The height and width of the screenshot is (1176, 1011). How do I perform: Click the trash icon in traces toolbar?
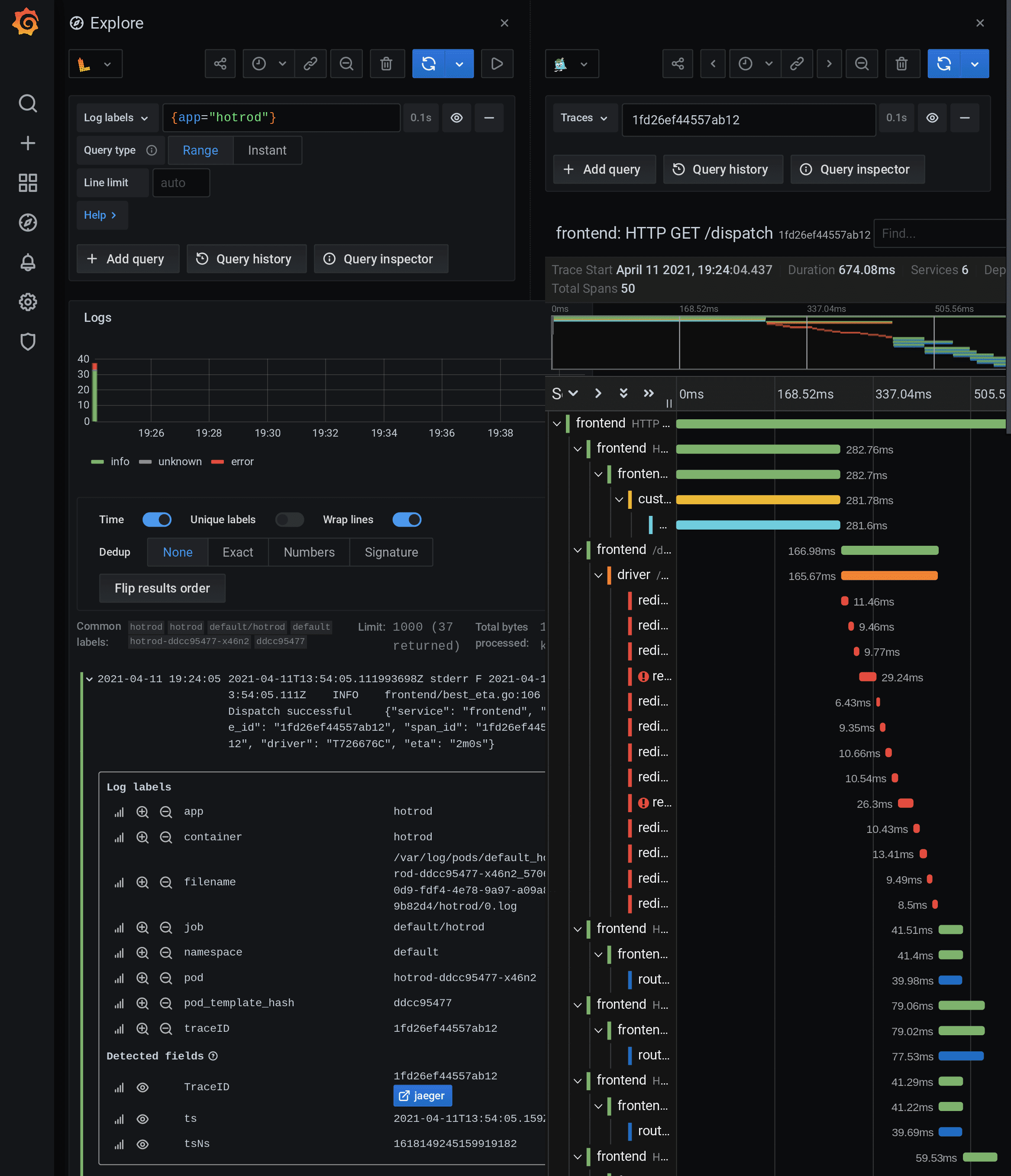click(901, 64)
